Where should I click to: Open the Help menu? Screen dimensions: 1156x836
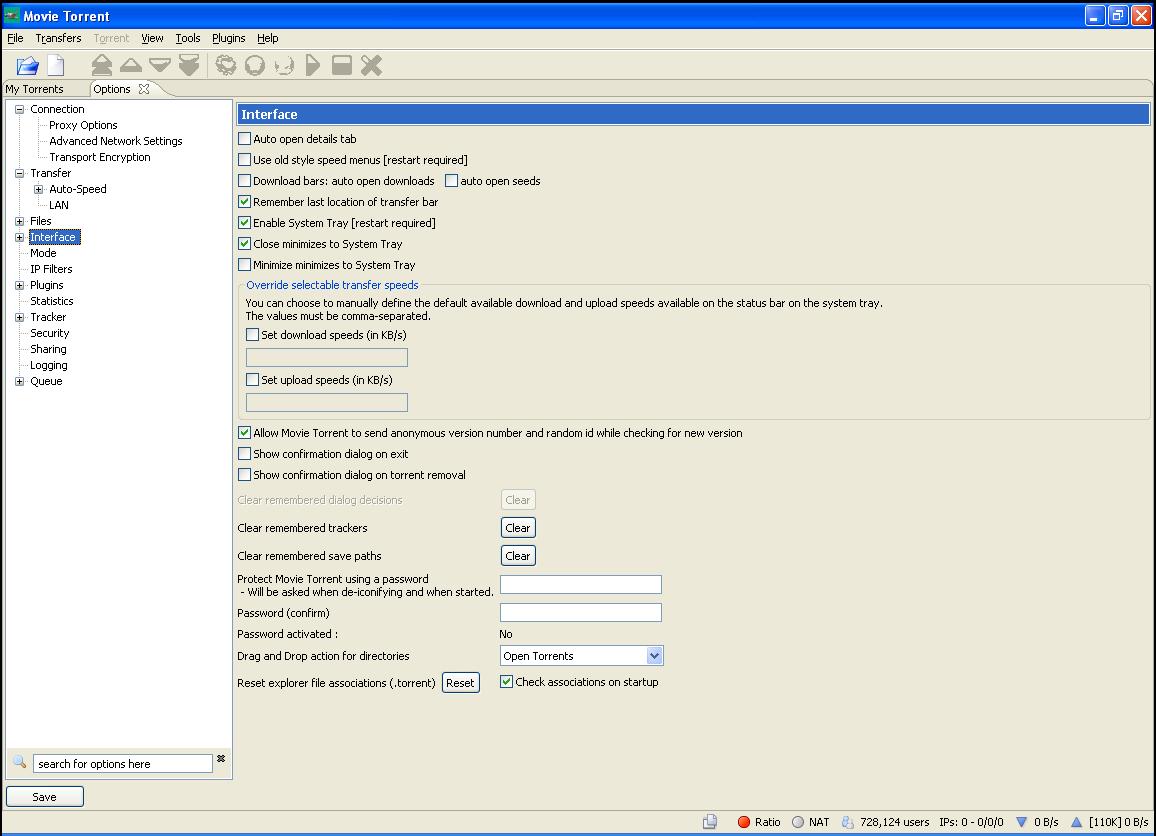click(268, 38)
